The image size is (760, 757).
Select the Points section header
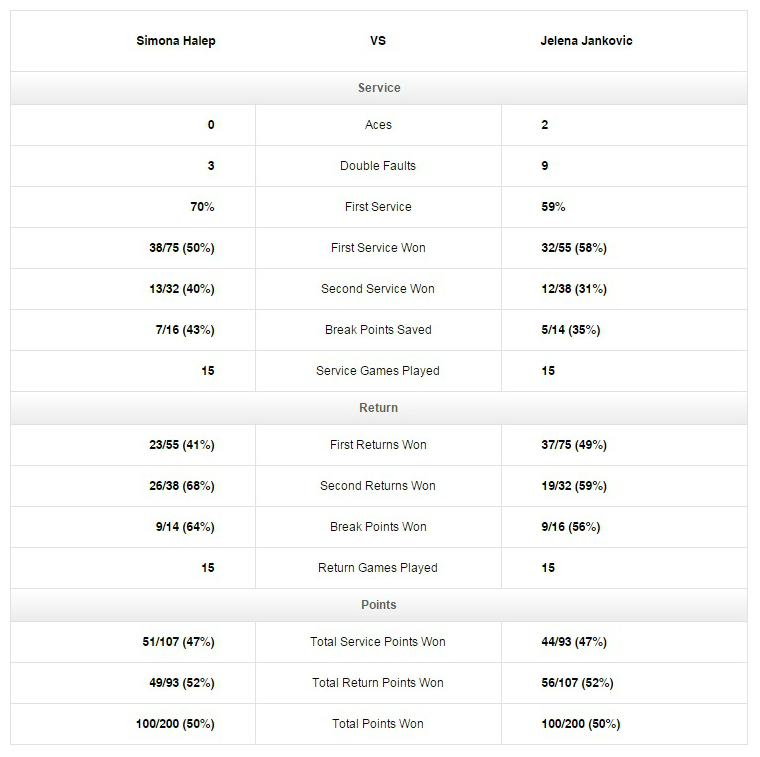click(379, 605)
